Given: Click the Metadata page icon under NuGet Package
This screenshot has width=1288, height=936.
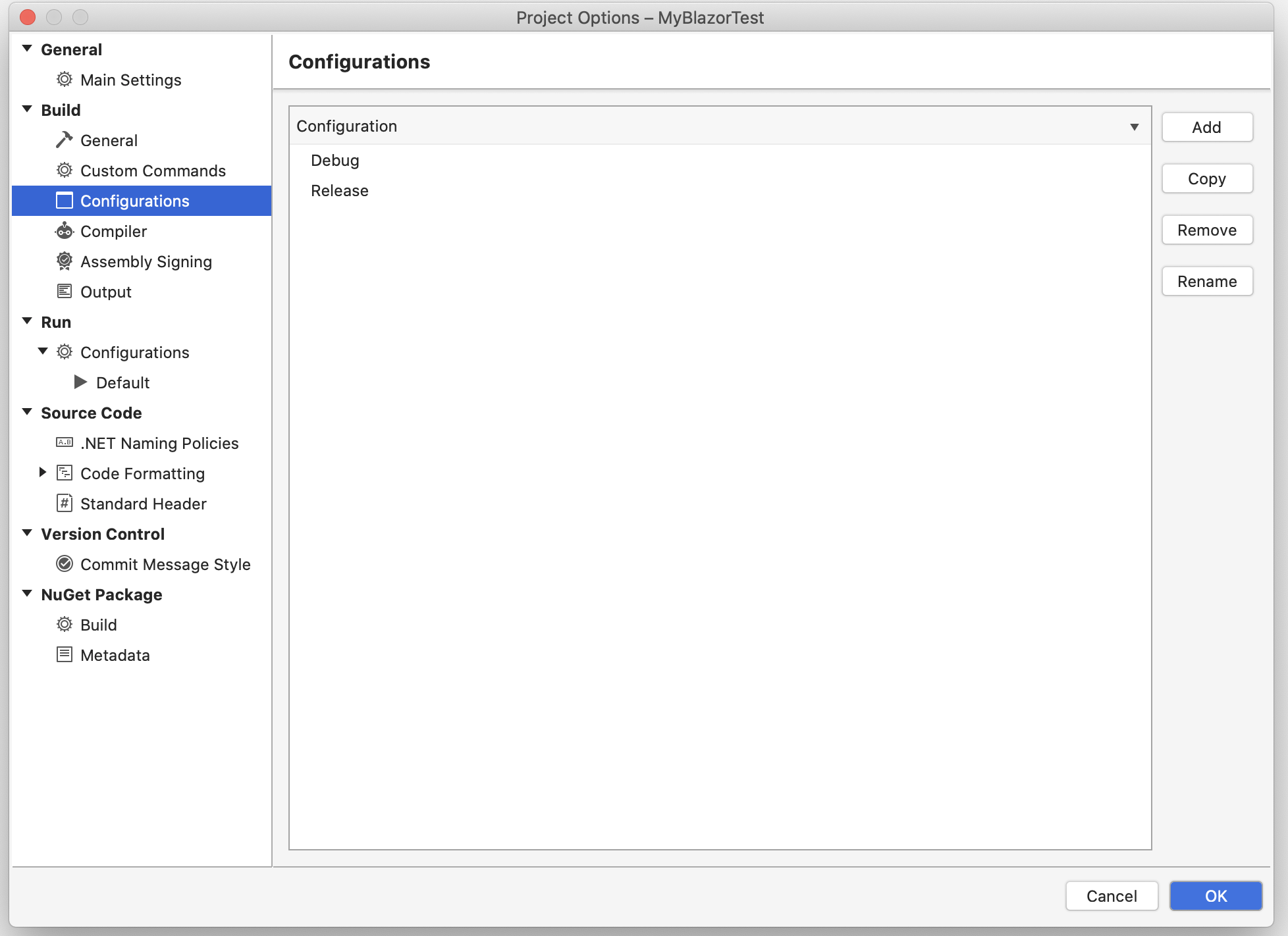Looking at the screenshot, I should (x=64, y=654).
